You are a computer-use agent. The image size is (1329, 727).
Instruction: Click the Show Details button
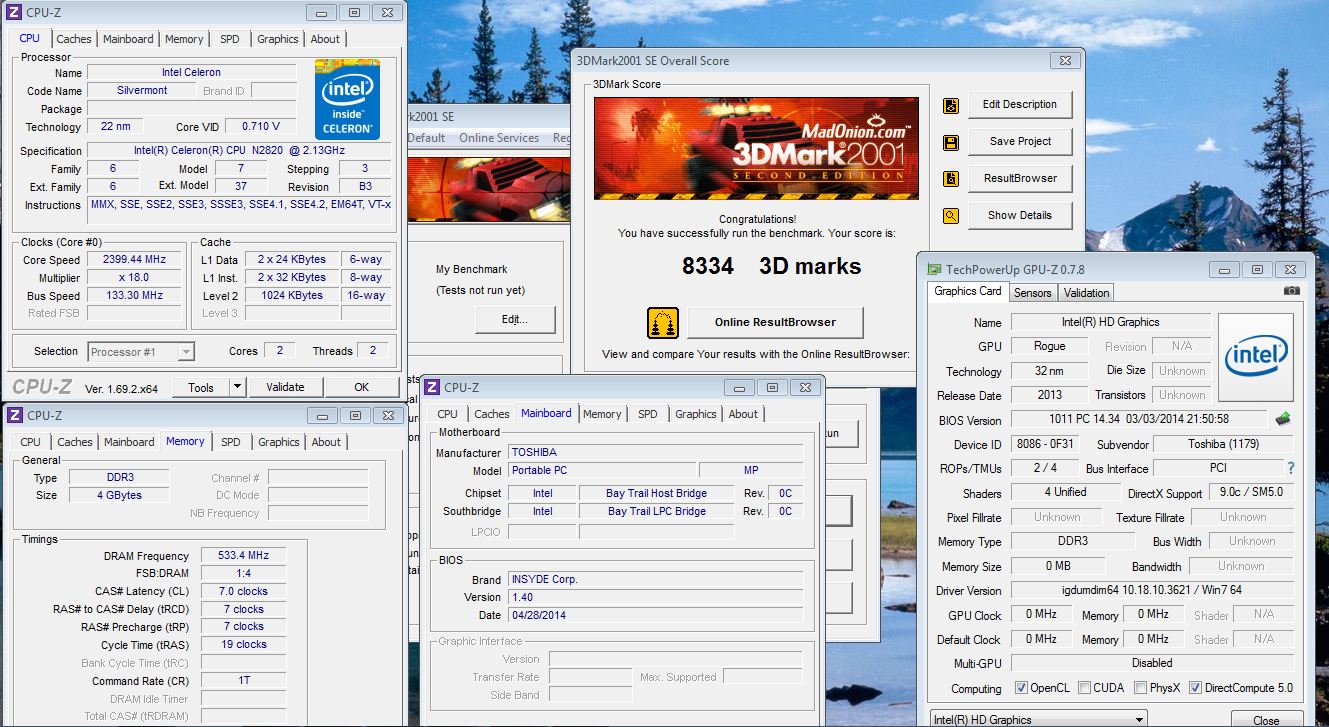coord(1019,215)
